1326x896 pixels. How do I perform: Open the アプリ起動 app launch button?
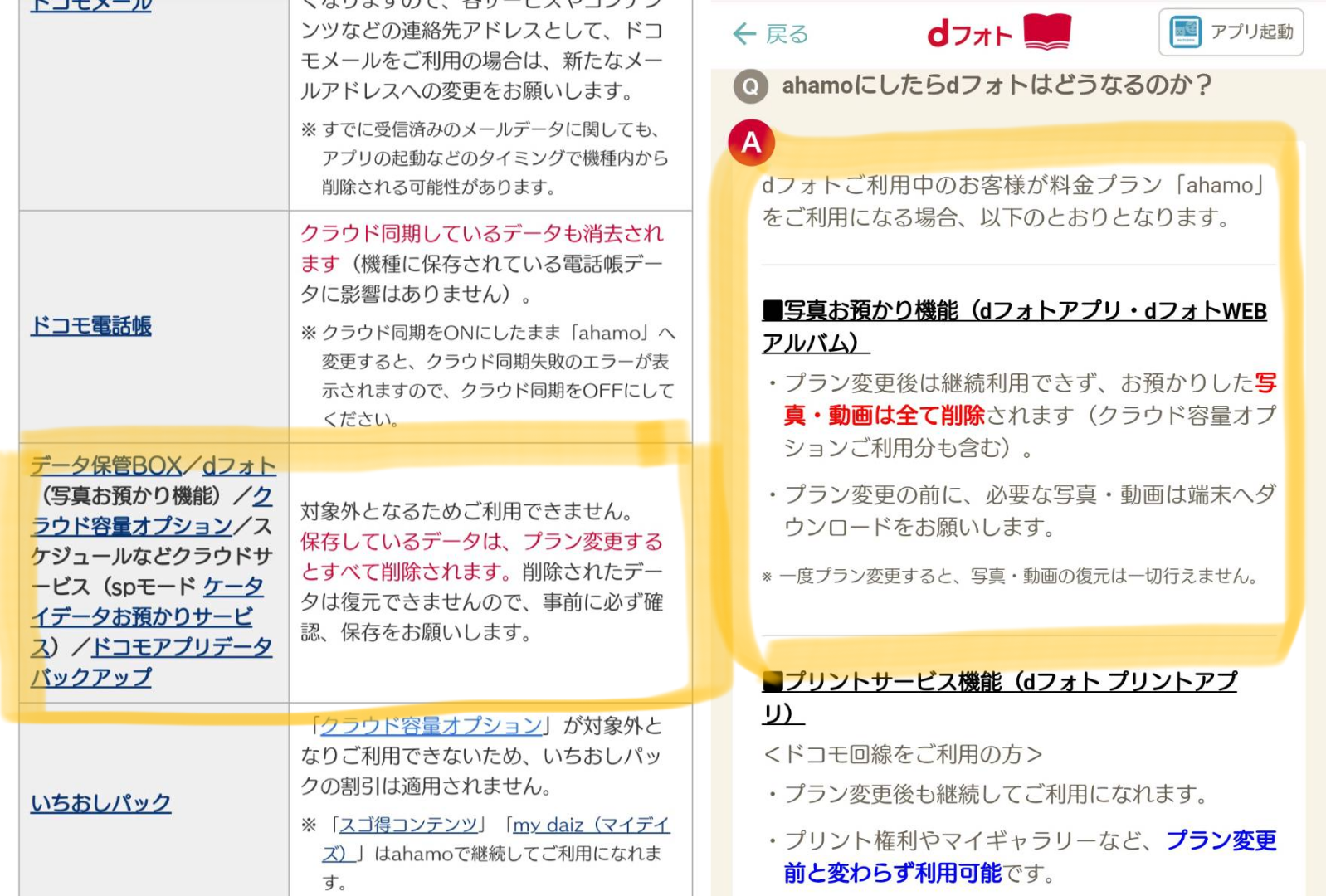pyautogui.click(x=1231, y=32)
